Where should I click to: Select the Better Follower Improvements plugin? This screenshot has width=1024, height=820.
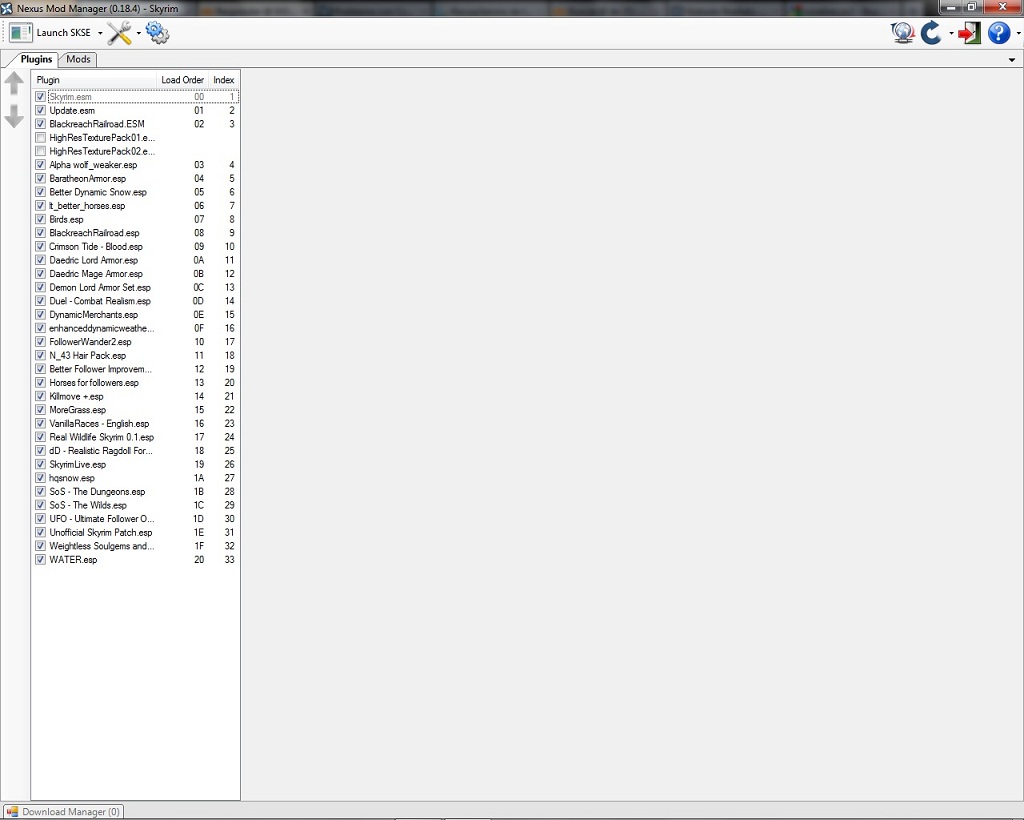pyautogui.click(x=136, y=369)
